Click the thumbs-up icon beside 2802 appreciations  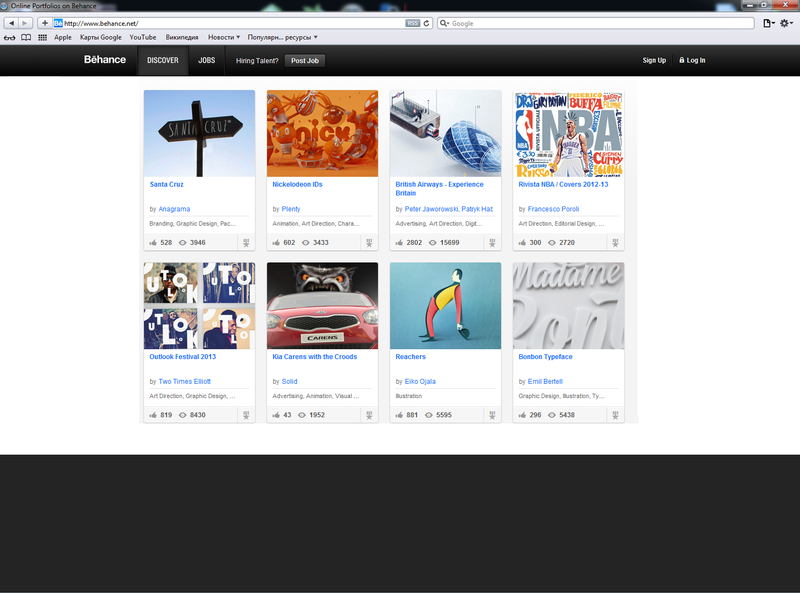coord(399,242)
